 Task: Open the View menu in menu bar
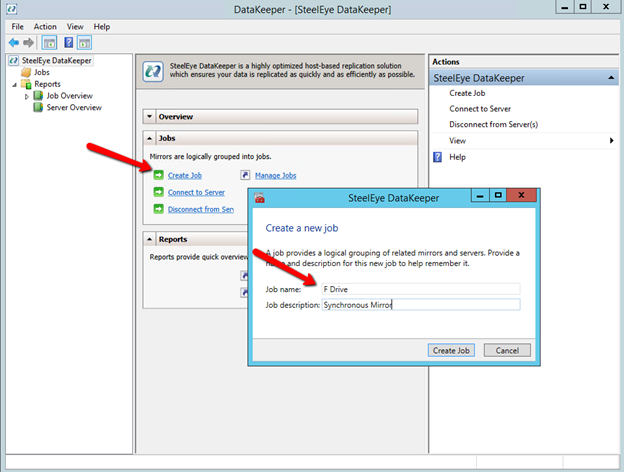pyautogui.click(x=75, y=26)
